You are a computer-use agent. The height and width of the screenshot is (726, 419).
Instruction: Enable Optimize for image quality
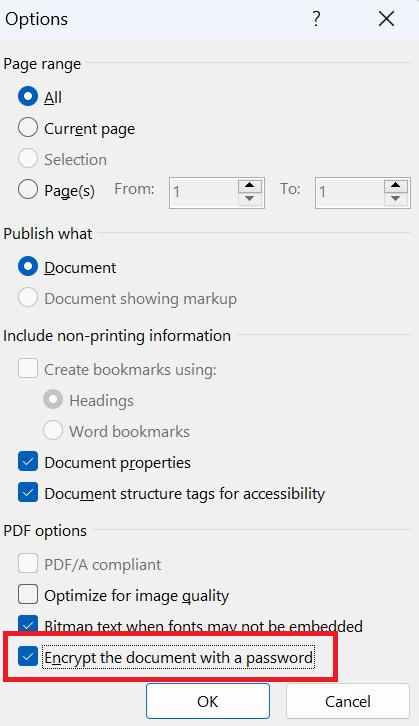(28, 595)
